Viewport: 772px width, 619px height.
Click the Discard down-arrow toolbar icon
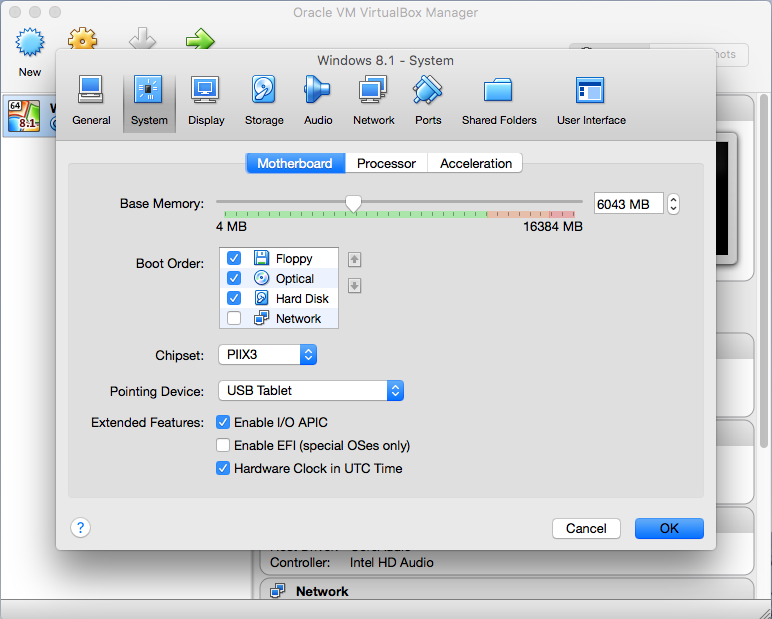point(142,38)
